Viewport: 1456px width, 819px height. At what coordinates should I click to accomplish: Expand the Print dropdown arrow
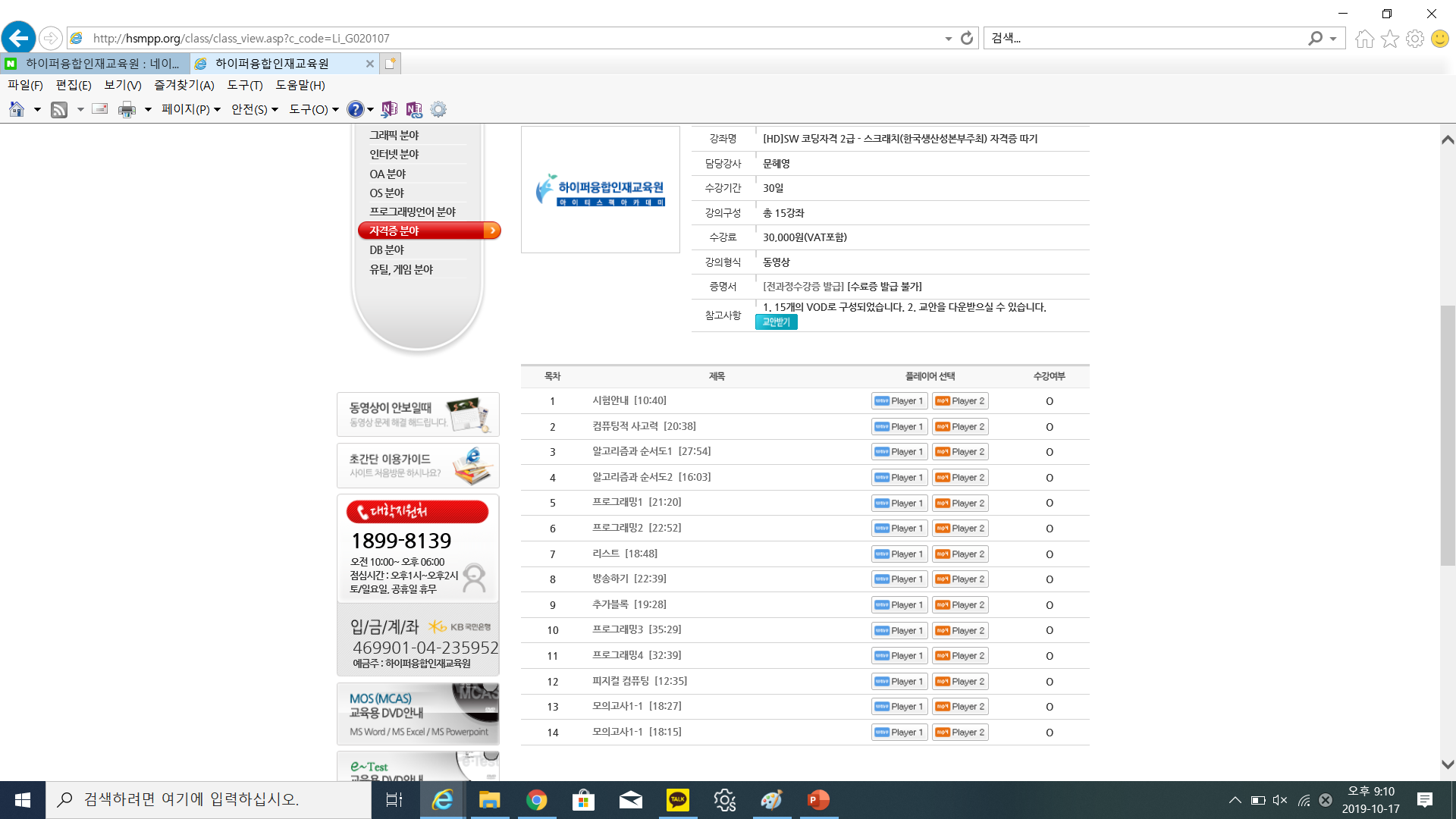(148, 110)
